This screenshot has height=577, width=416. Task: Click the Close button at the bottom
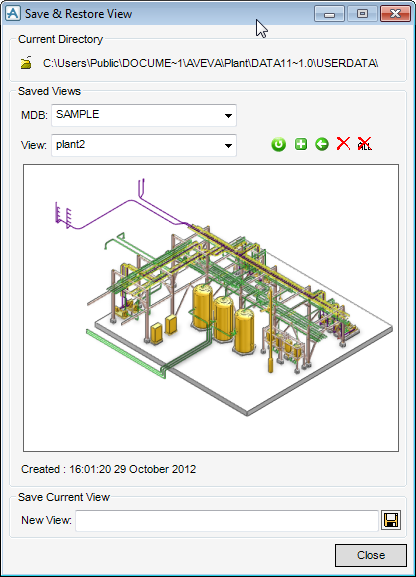tap(371, 555)
